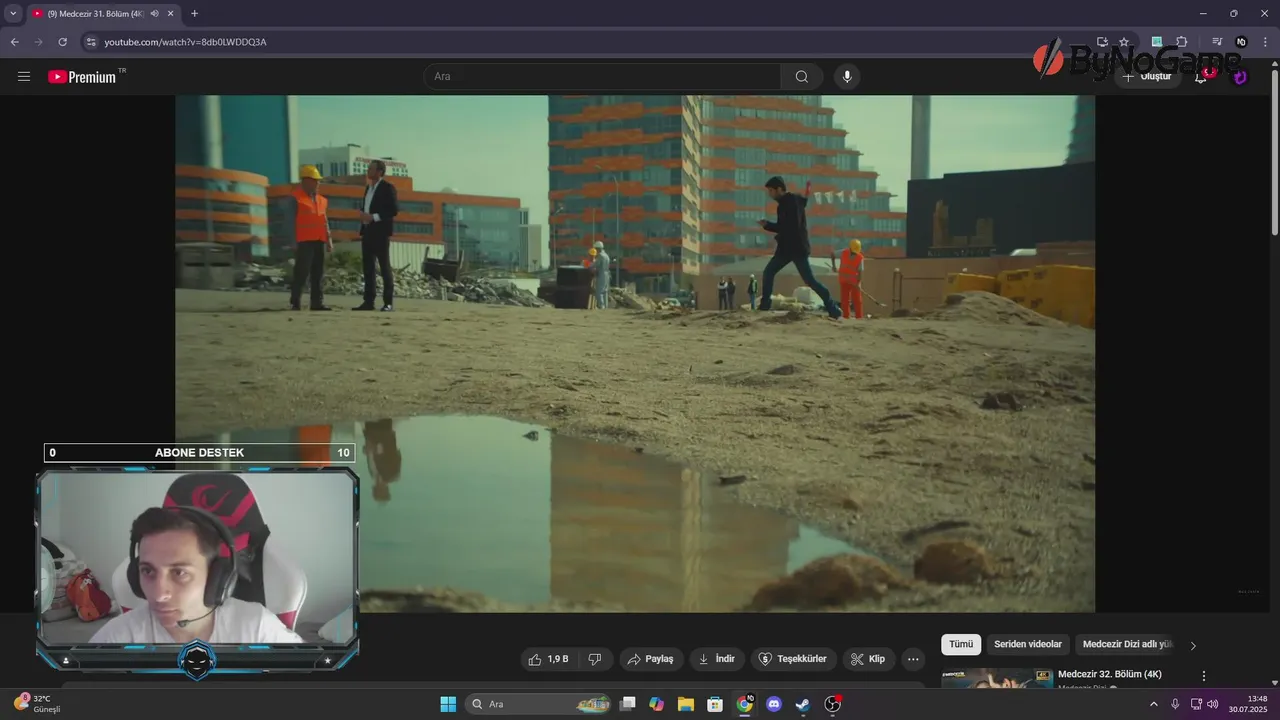The image size is (1280, 720).
Task: Select Medcezir Dizi adlı chip
Action: (x=1127, y=645)
